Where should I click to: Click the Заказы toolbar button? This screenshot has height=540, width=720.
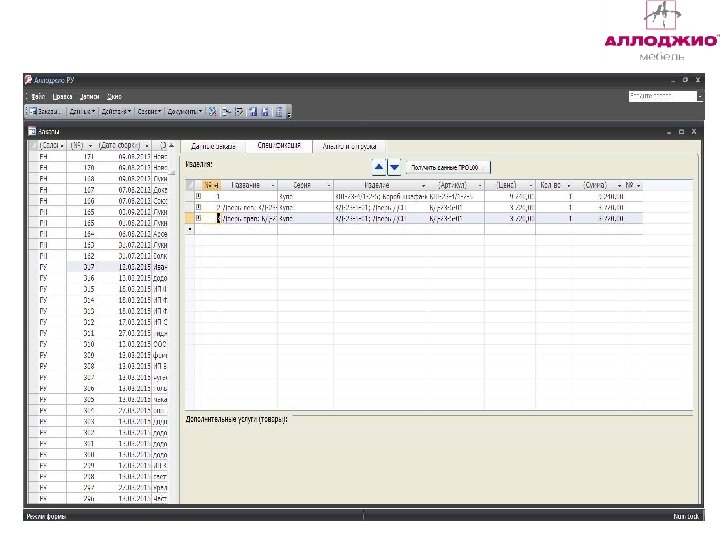[x=45, y=112]
